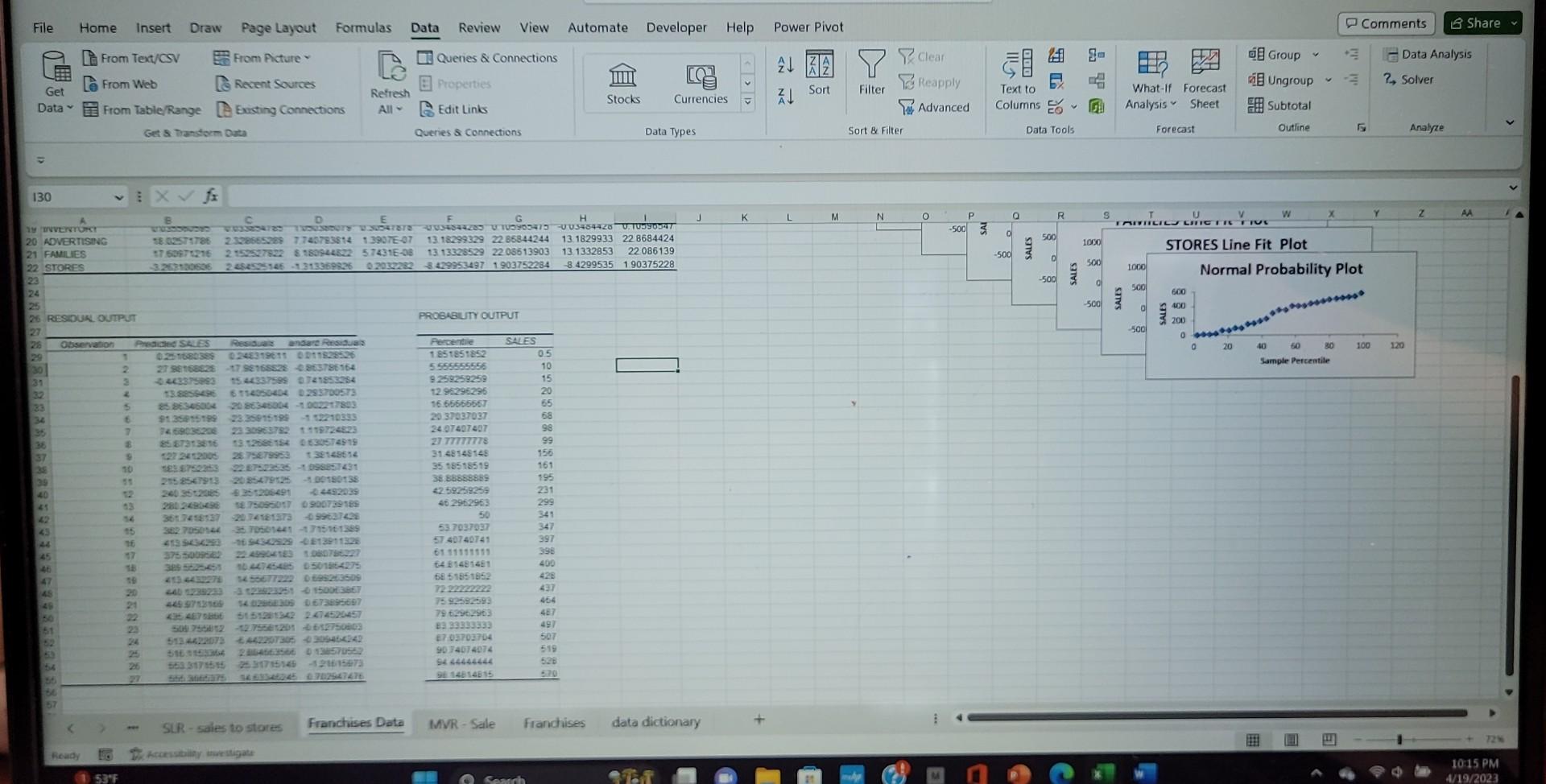
Task: Select the Stocks data type
Action: pyautogui.click(x=623, y=84)
